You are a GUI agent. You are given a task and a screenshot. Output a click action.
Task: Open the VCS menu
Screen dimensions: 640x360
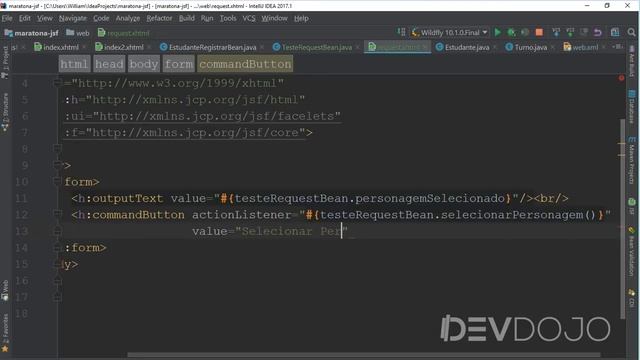click(249, 18)
